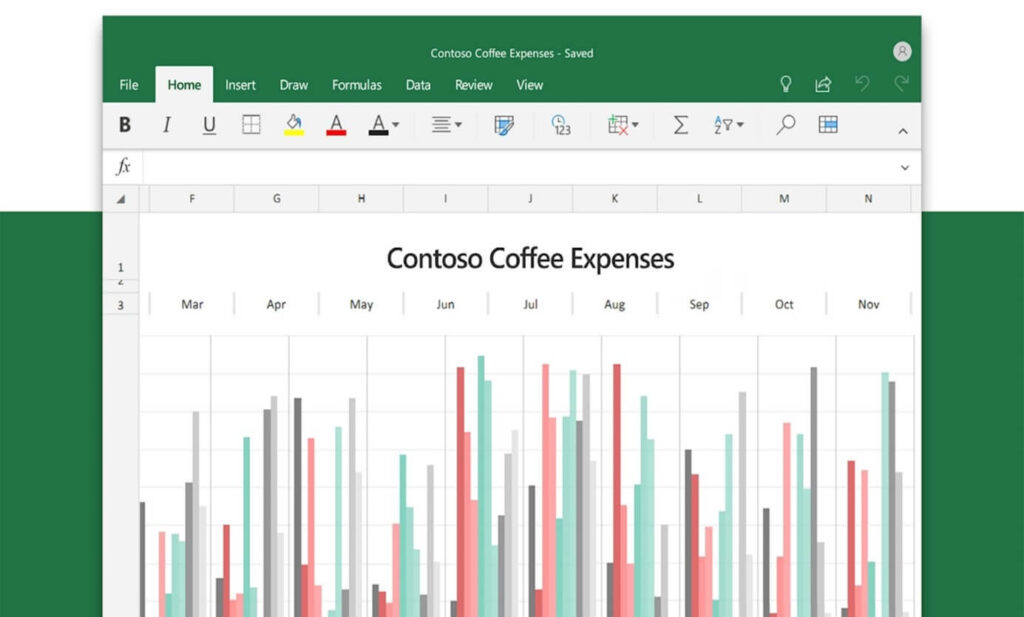Switch to the Formulas tab

click(357, 85)
